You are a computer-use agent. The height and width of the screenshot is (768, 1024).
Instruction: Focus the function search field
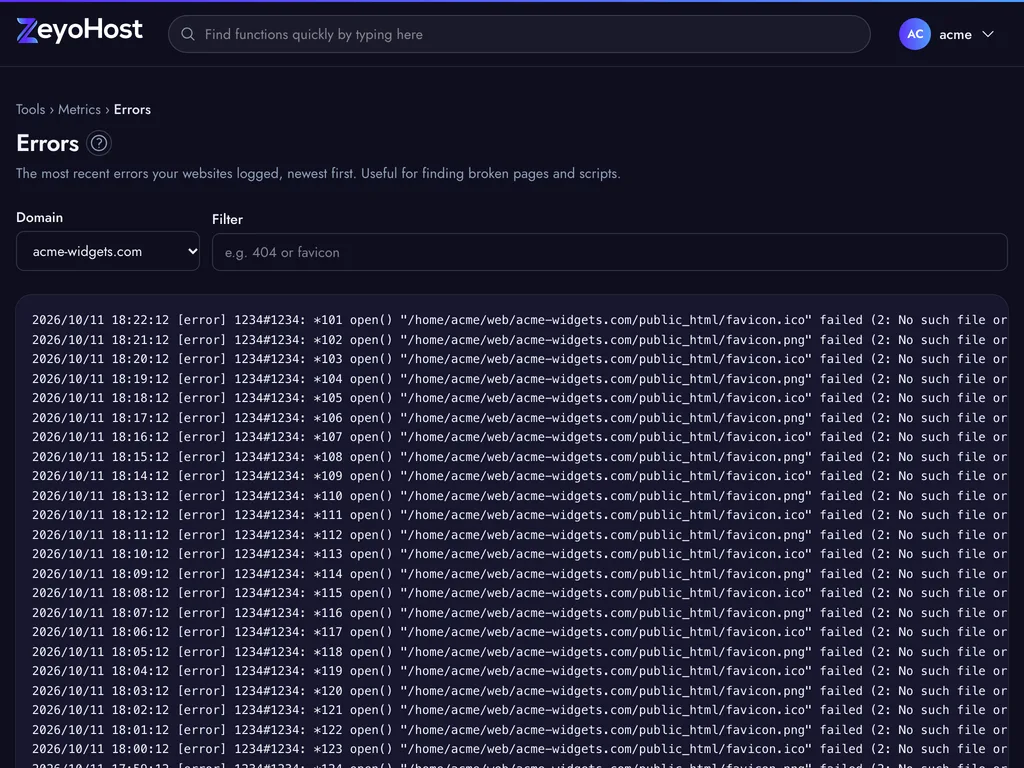[x=519, y=34]
